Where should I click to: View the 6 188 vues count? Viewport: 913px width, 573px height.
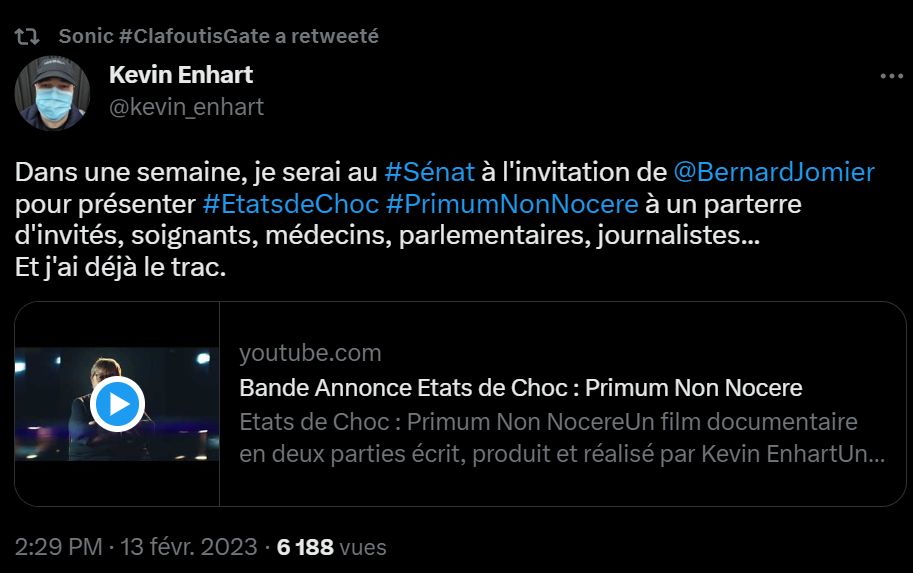pyautogui.click(x=331, y=547)
